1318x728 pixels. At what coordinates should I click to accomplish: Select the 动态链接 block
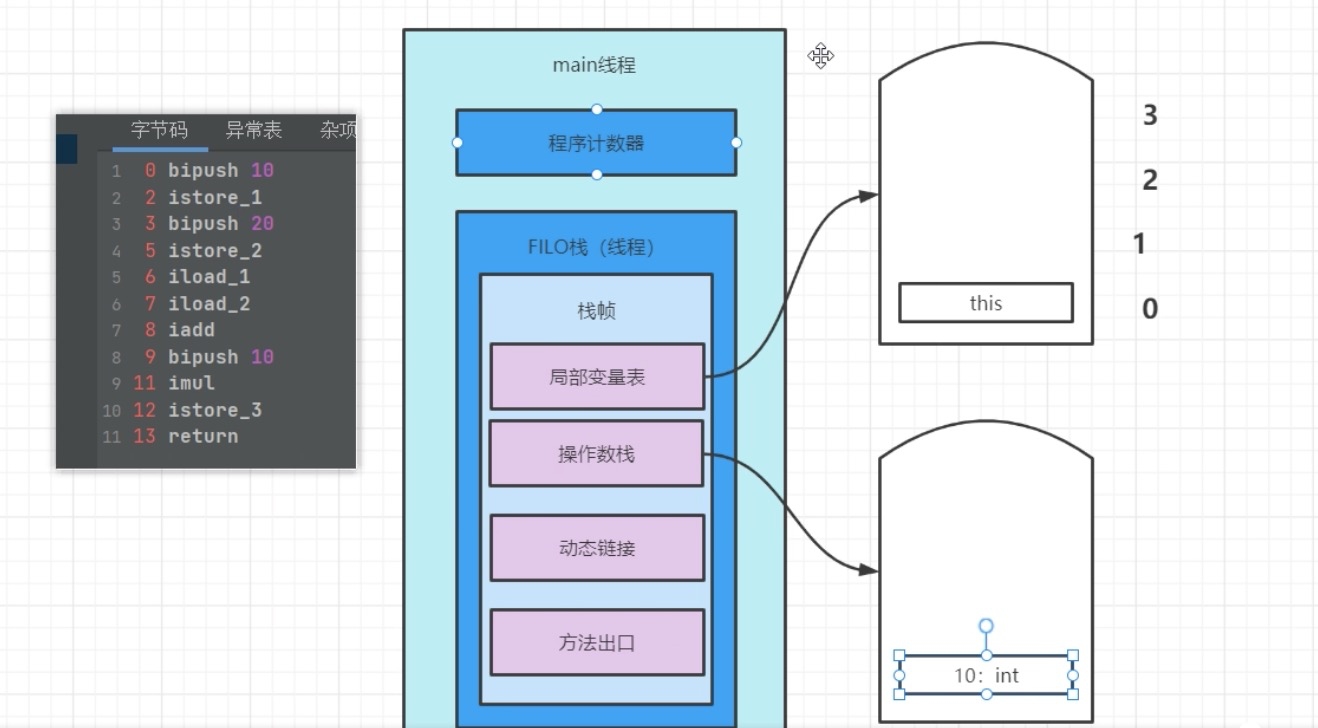pos(597,547)
